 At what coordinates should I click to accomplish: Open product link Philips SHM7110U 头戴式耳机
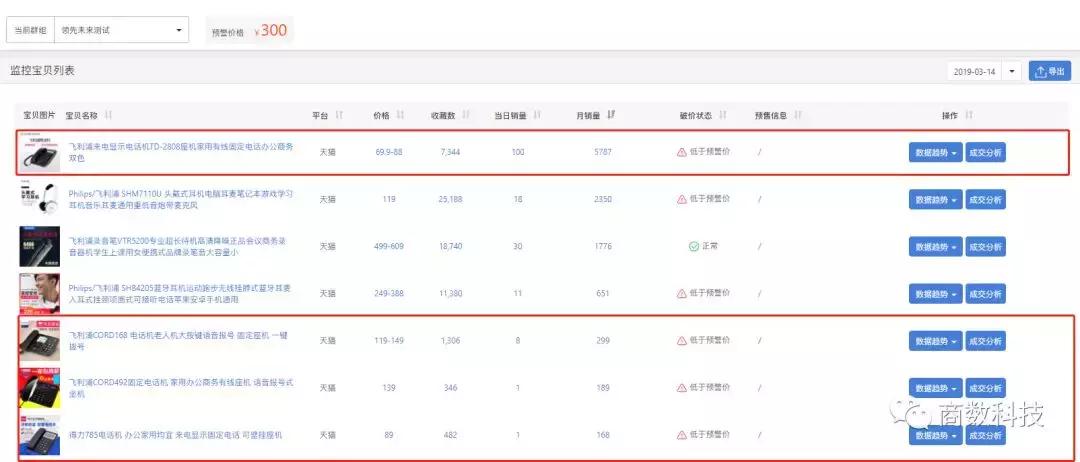click(x=180, y=199)
